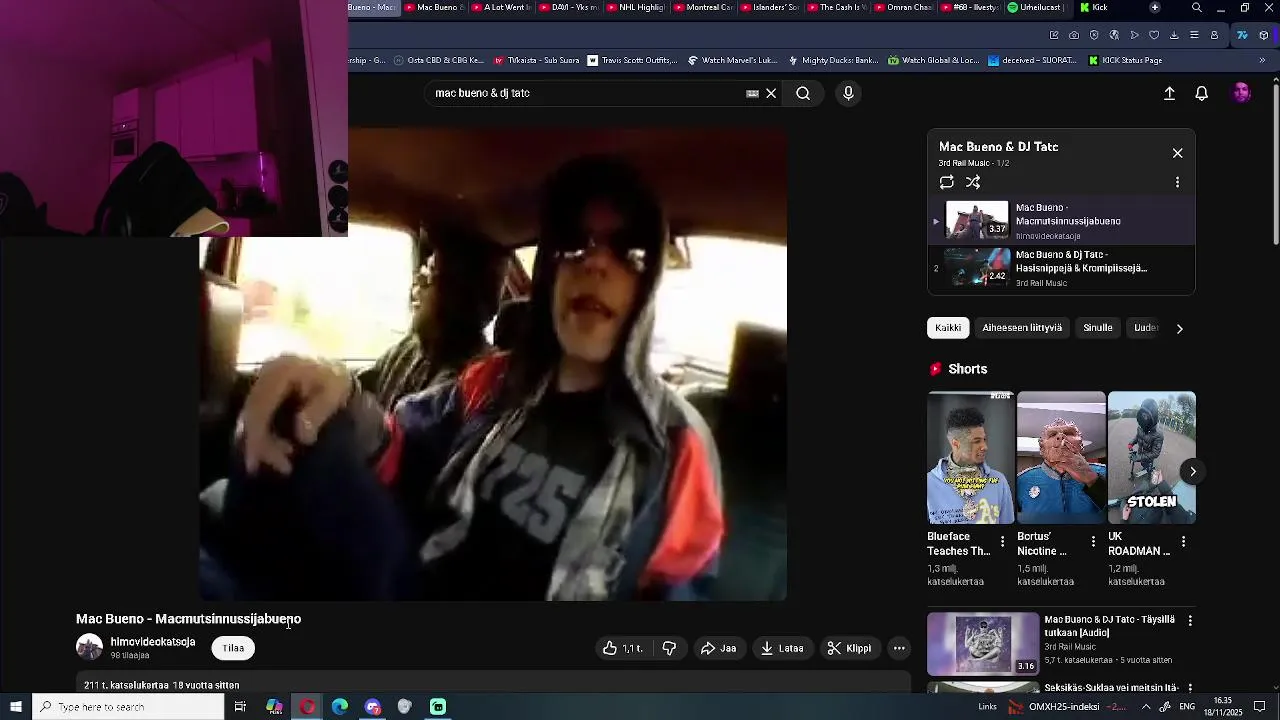
Task: Open Mighty Ducks bookmark
Action: point(833,60)
